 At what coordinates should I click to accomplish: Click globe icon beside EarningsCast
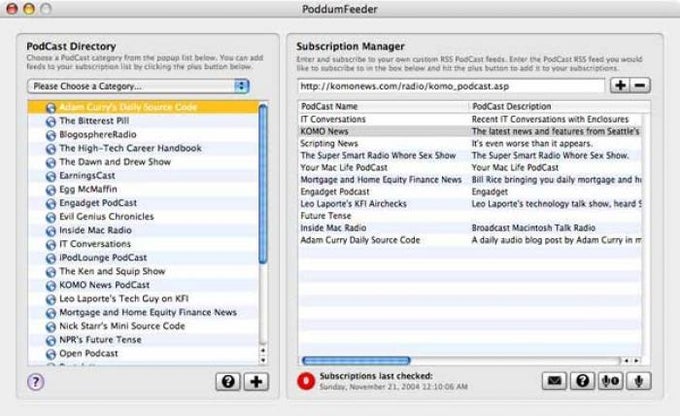51,177
